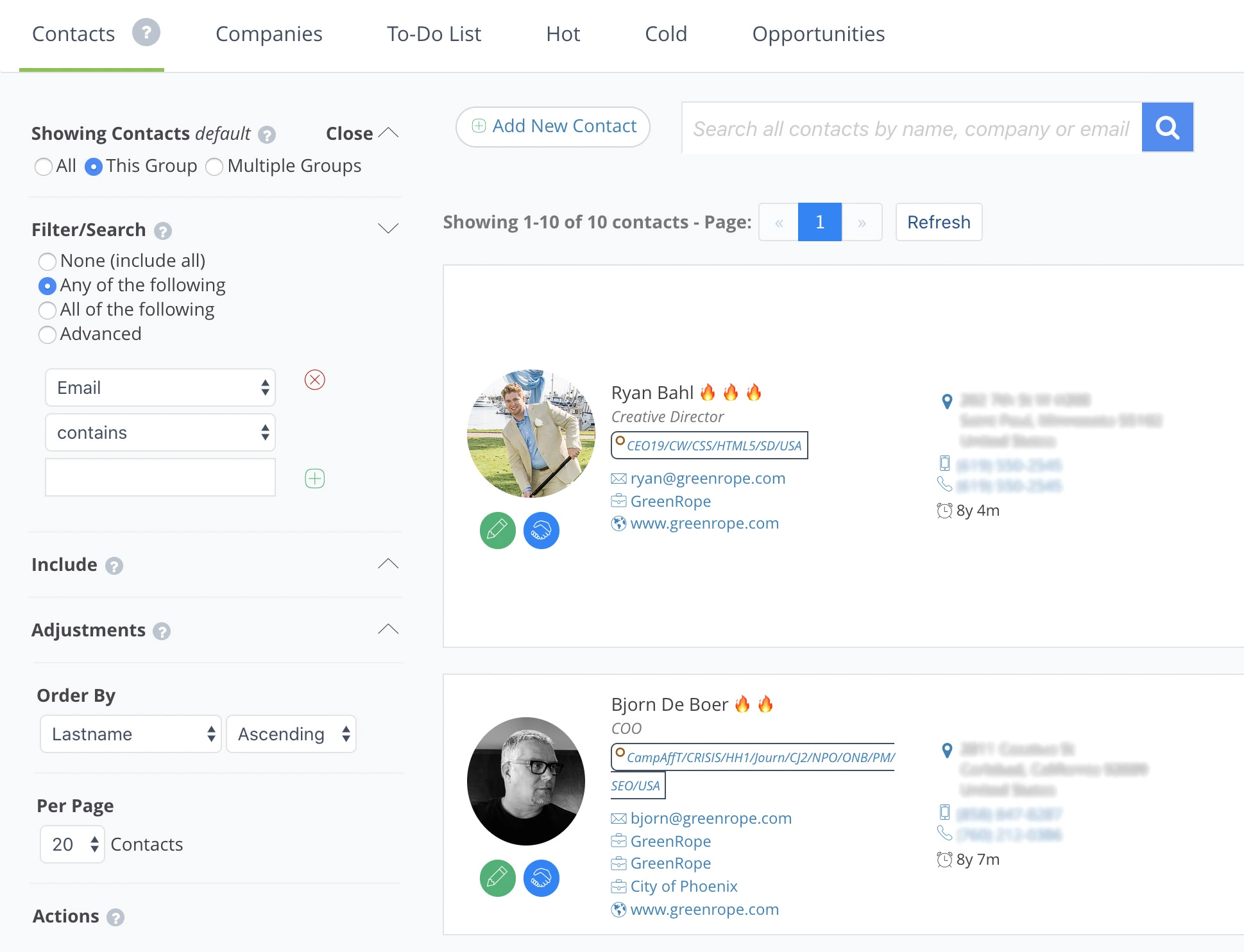Click the clock icon beside 8y 4m
Screen dimensions: 1244x952
point(944,511)
